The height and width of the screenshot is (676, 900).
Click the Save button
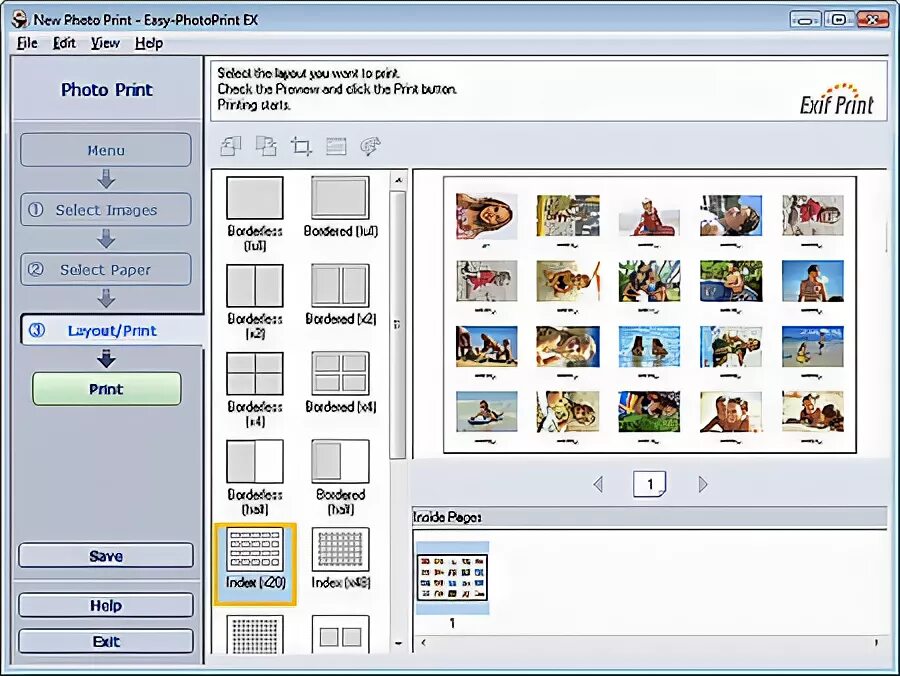coord(106,555)
